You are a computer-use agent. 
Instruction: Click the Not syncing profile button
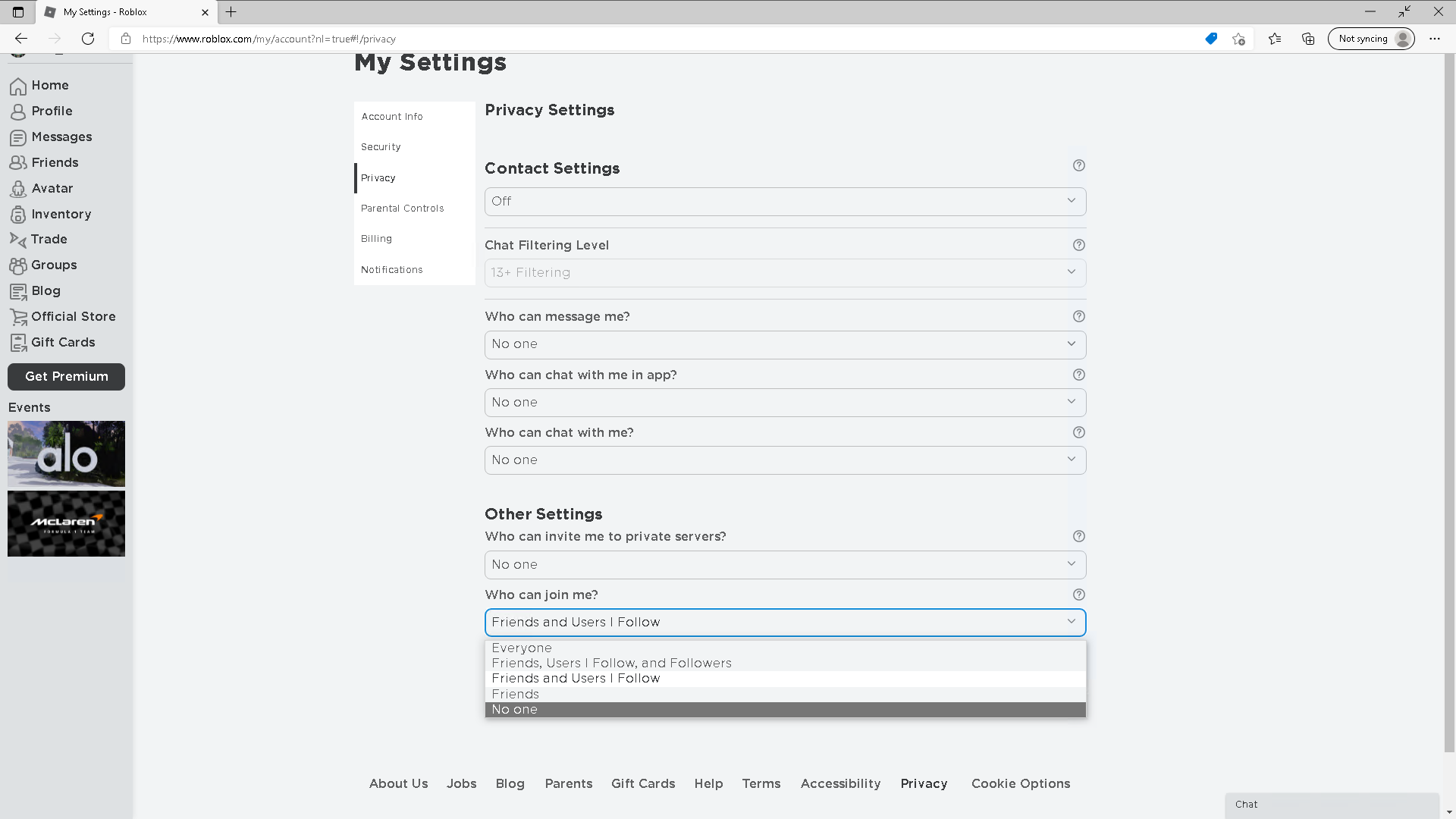pyautogui.click(x=1371, y=39)
